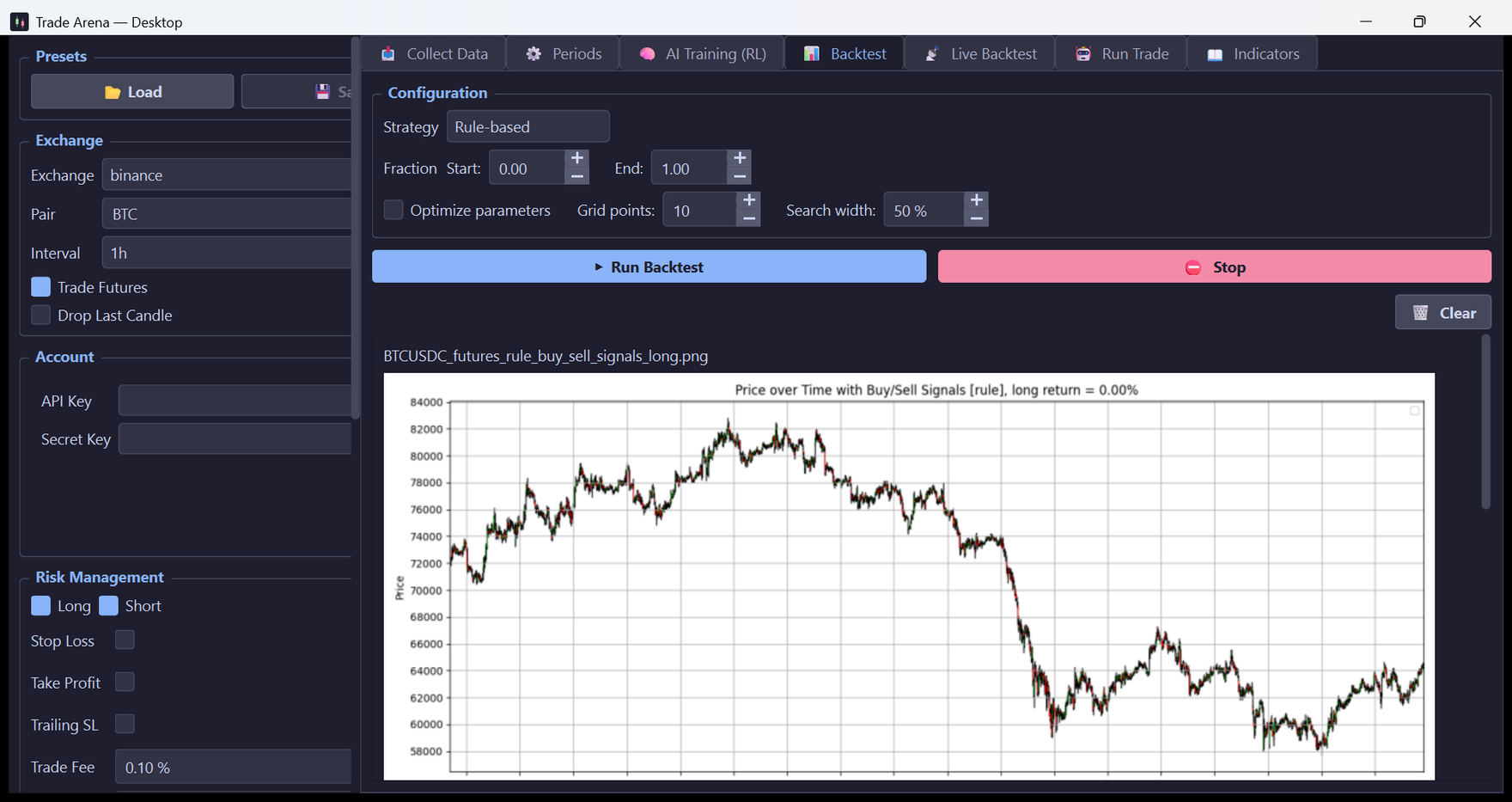Click the left panel vertical scrollbar
The image size is (1512, 802).
point(356,228)
